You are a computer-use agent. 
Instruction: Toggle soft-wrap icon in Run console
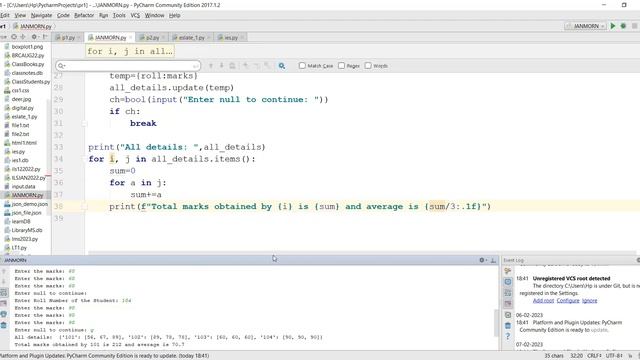[4, 293]
